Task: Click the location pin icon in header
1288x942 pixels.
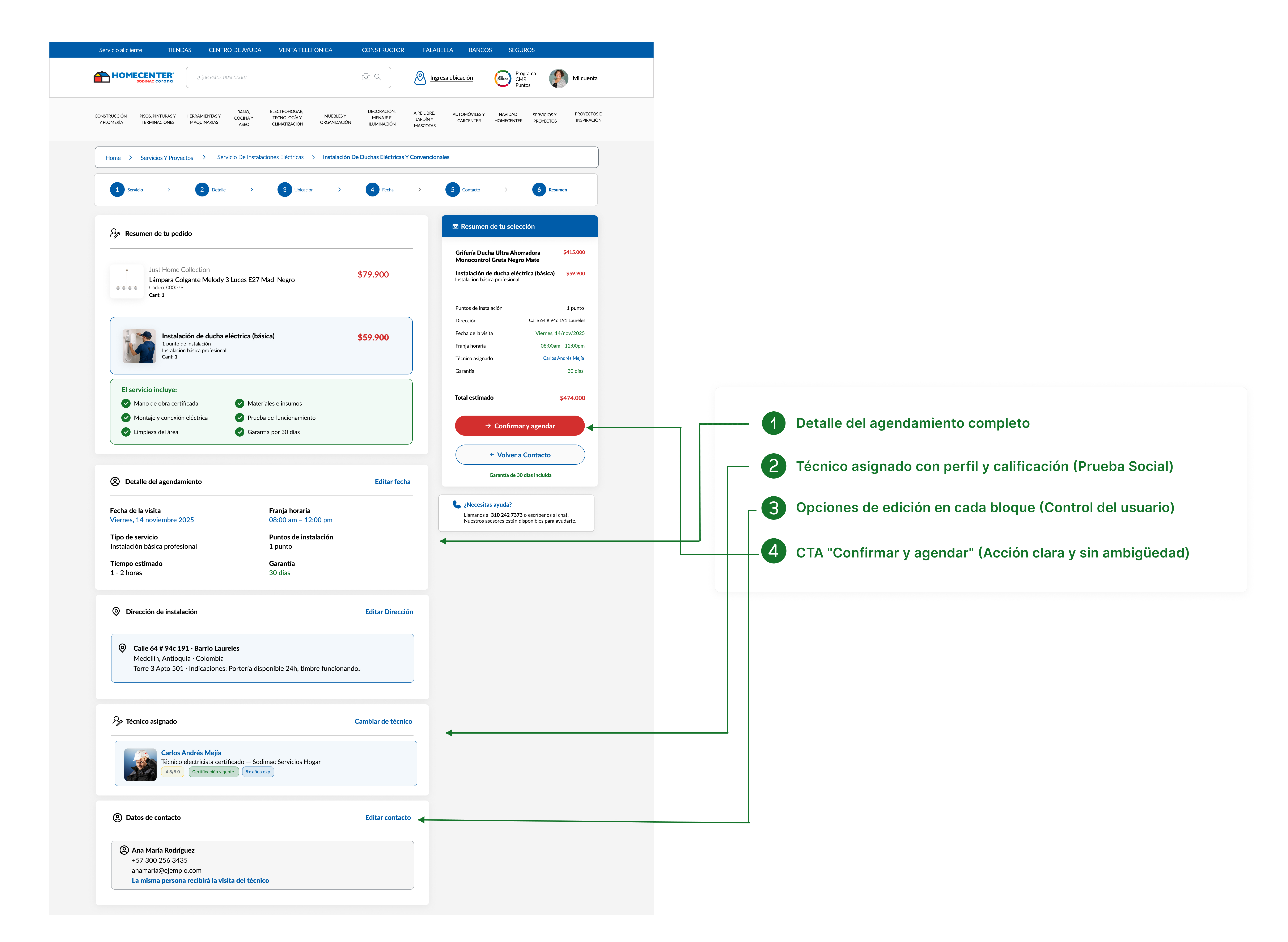Action: coord(420,77)
